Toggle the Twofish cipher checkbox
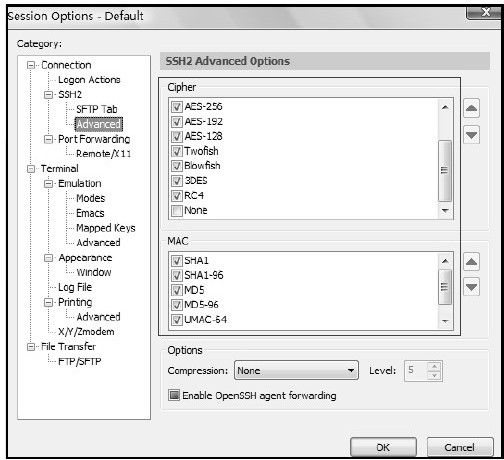This screenshot has height=460, width=504. tap(177, 151)
